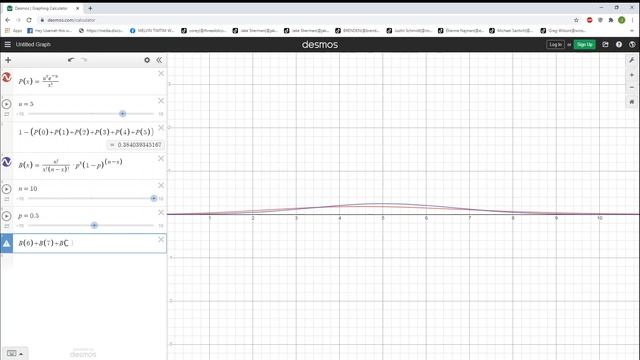
Task: Toggle visibility of B(x) graph
Action: pos(7,162)
